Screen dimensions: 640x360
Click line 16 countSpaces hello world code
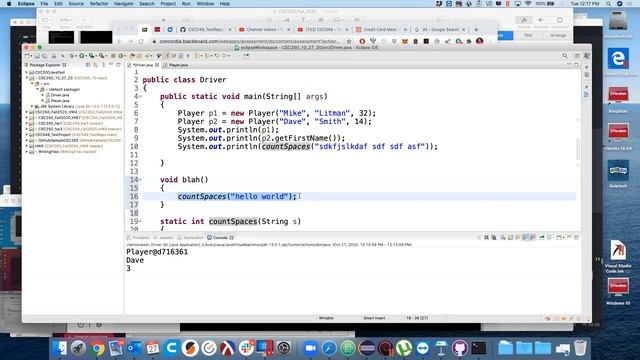237,196
